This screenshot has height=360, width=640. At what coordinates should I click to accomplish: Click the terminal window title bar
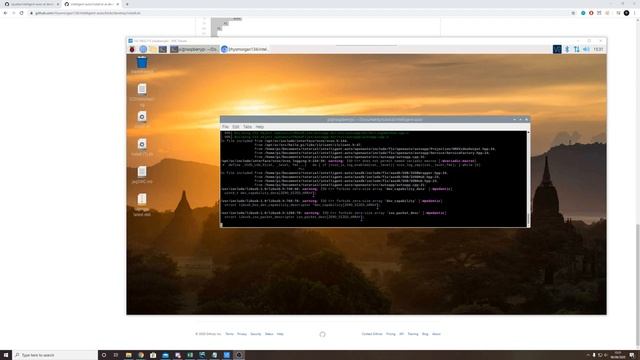coord(375,120)
